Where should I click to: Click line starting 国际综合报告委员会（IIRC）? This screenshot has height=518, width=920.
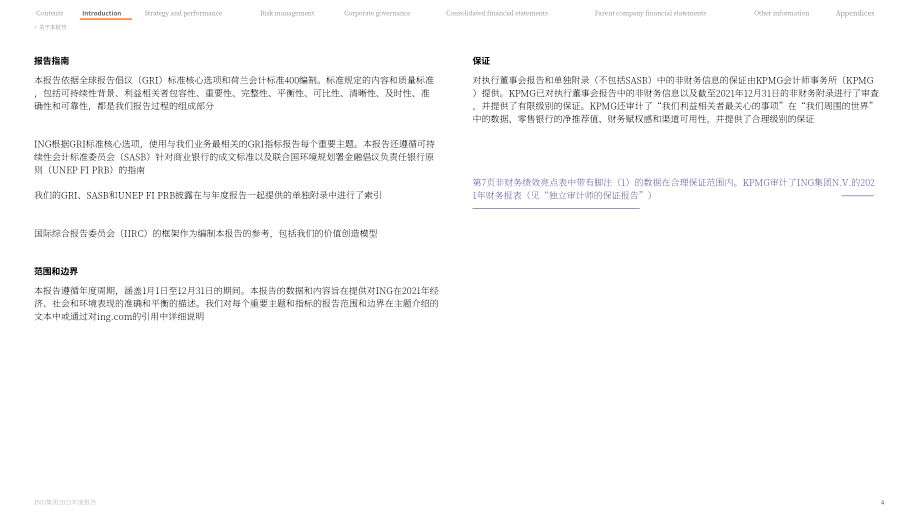pos(206,233)
